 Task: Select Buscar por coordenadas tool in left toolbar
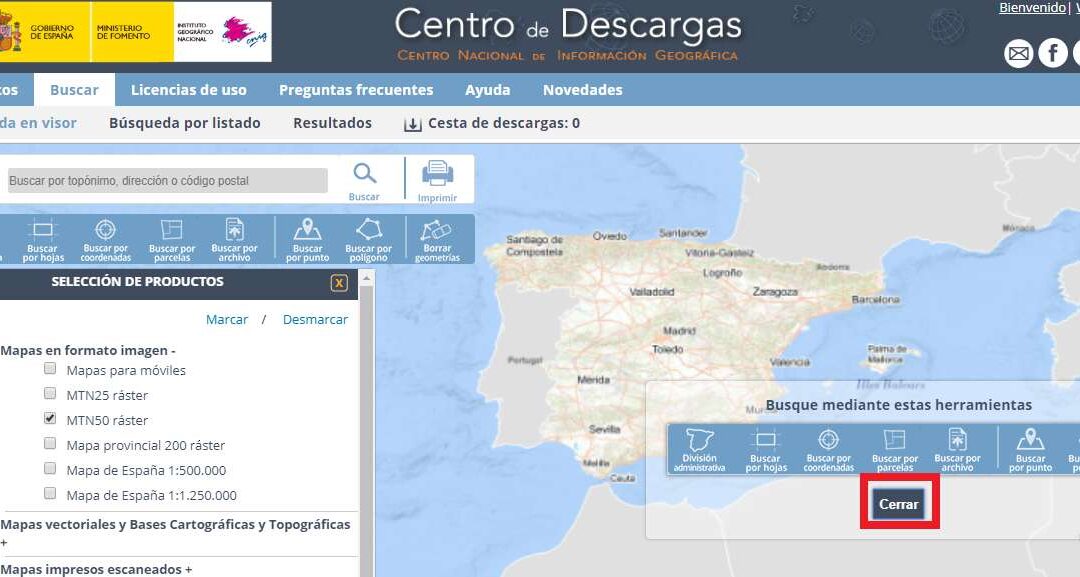(105, 240)
